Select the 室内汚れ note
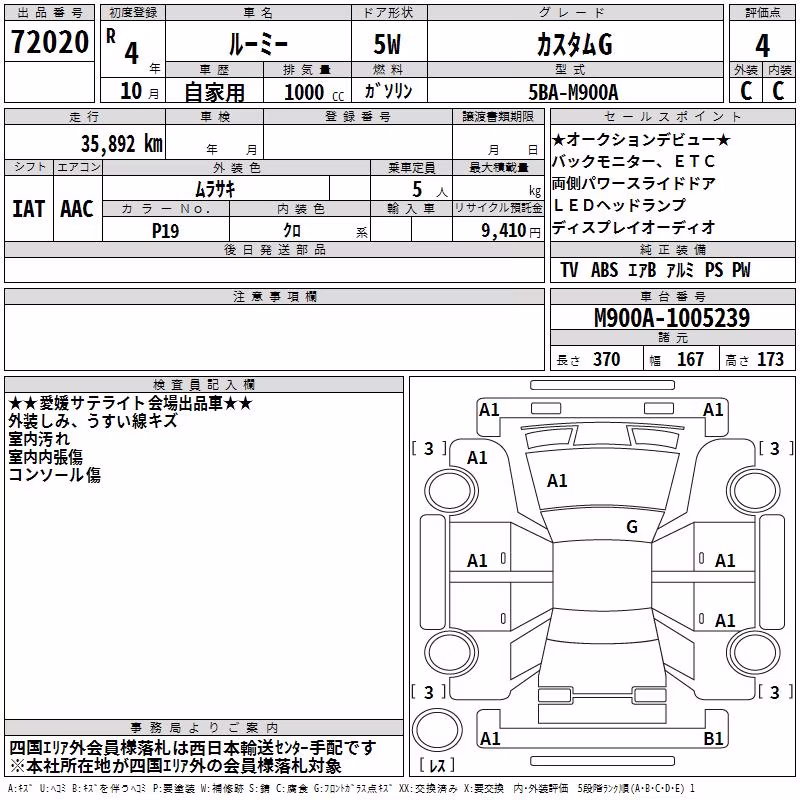Screen dimensions: 800x800 point(39,439)
